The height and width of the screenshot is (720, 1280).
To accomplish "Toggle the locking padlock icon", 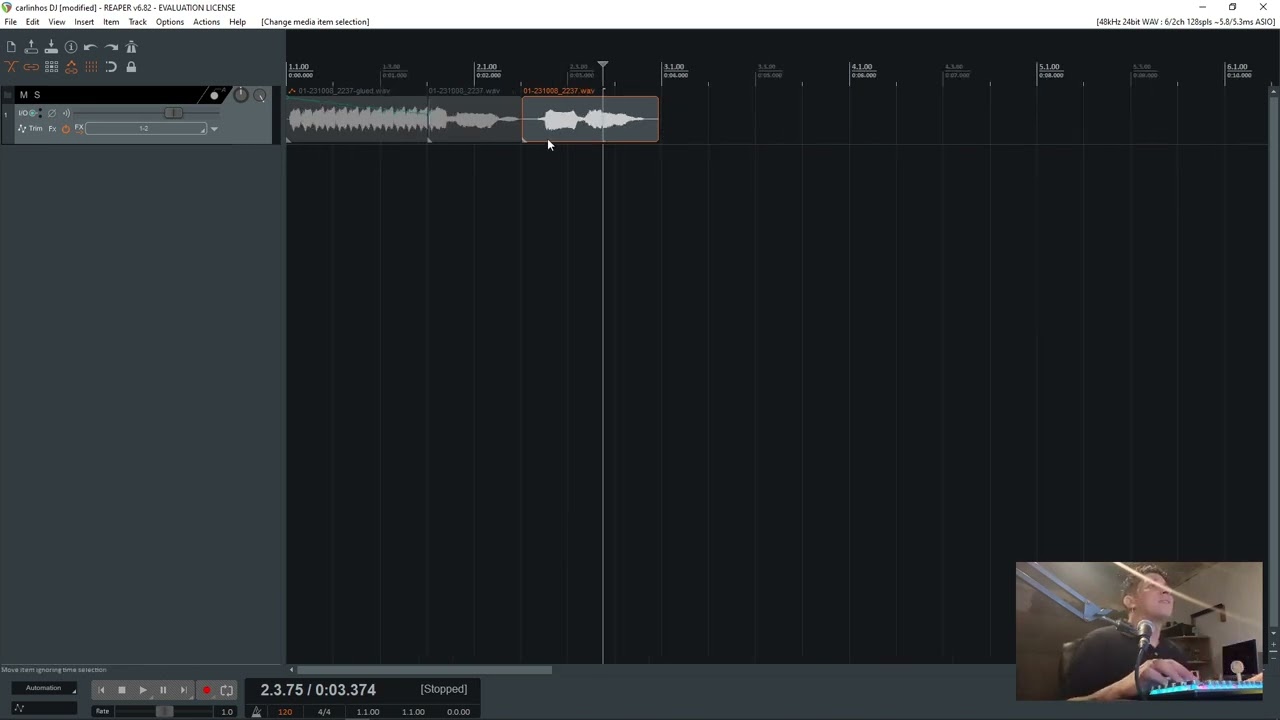I will click(131, 67).
